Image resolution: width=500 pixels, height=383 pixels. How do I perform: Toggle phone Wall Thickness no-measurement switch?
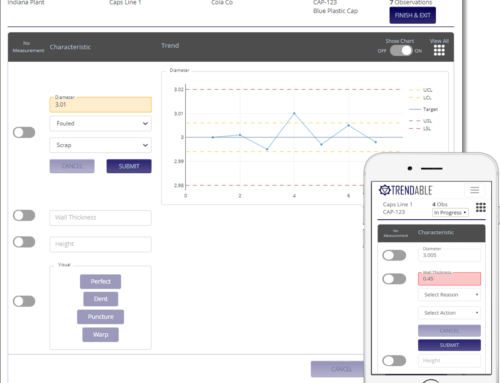tap(394, 279)
